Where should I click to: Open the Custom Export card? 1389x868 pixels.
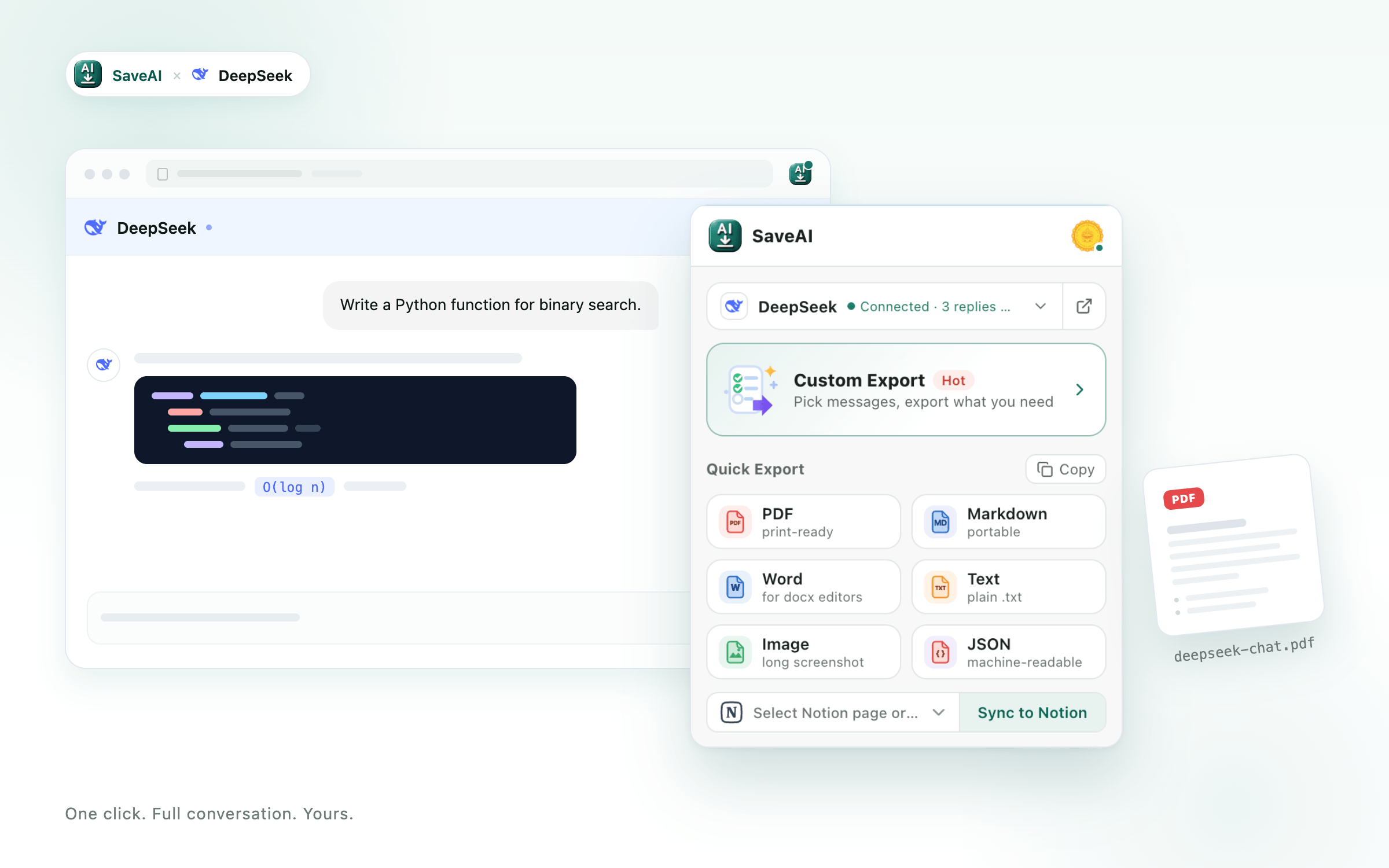(906, 389)
